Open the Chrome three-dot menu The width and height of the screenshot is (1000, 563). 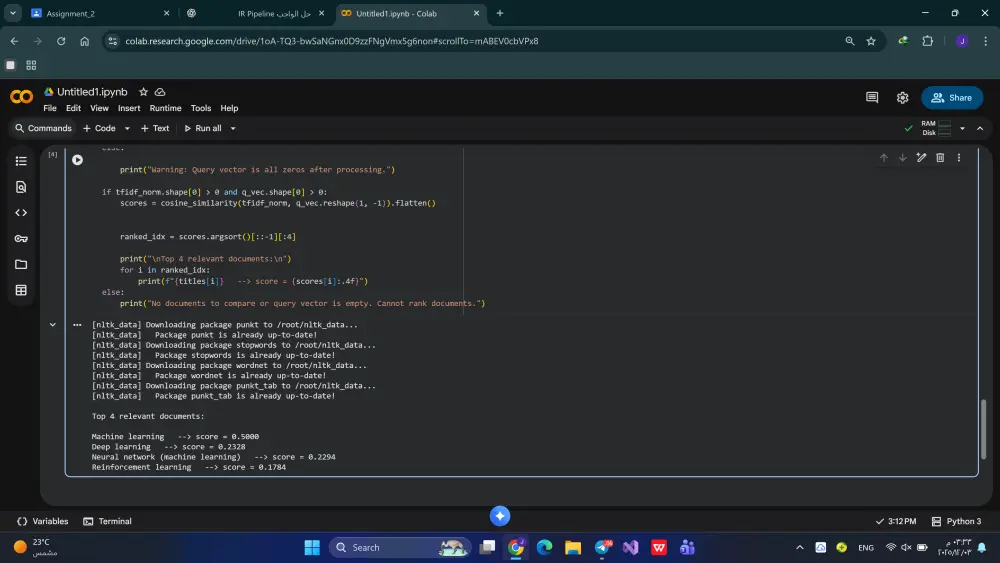[985, 41]
